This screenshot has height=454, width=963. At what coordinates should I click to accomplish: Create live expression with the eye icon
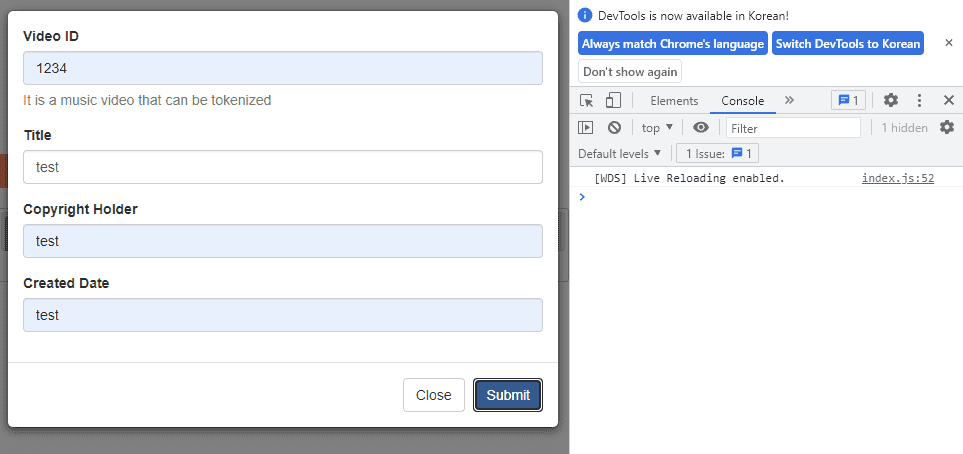click(x=701, y=127)
